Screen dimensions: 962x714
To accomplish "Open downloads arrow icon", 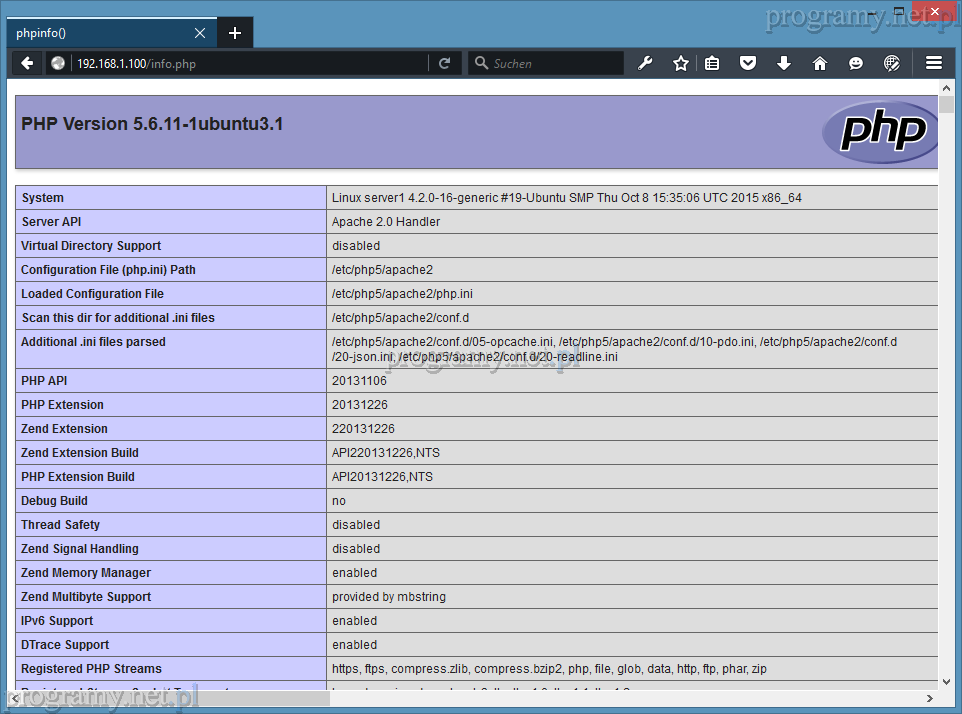I will pyautogui.click(x=783, y=63).
